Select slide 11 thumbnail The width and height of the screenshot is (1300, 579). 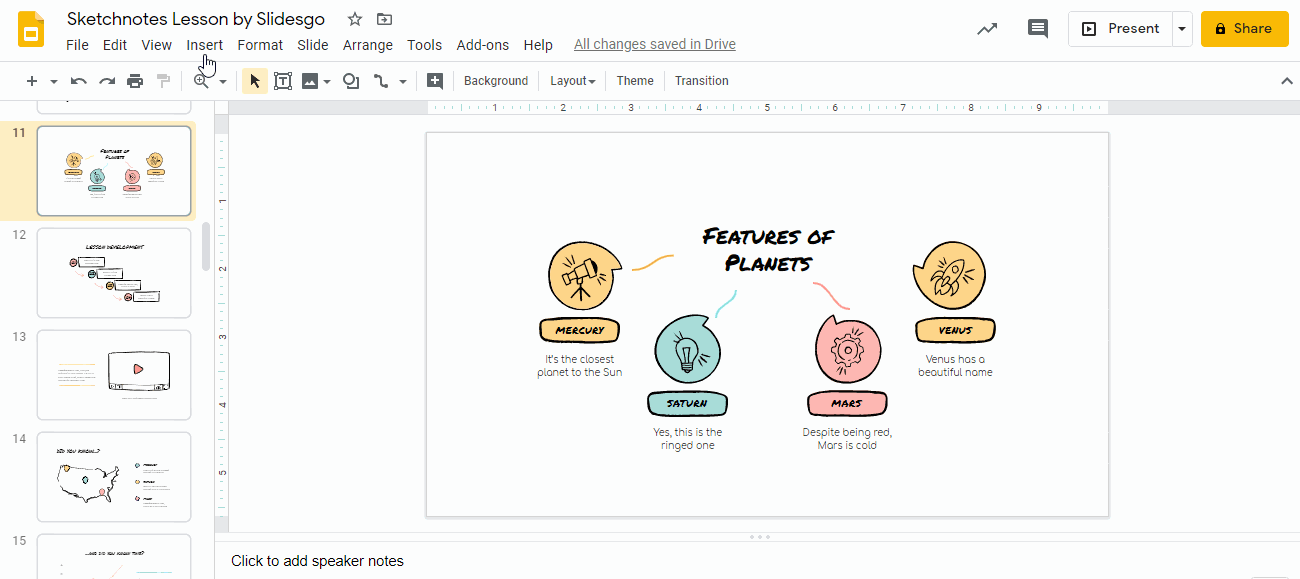point(114,171)
